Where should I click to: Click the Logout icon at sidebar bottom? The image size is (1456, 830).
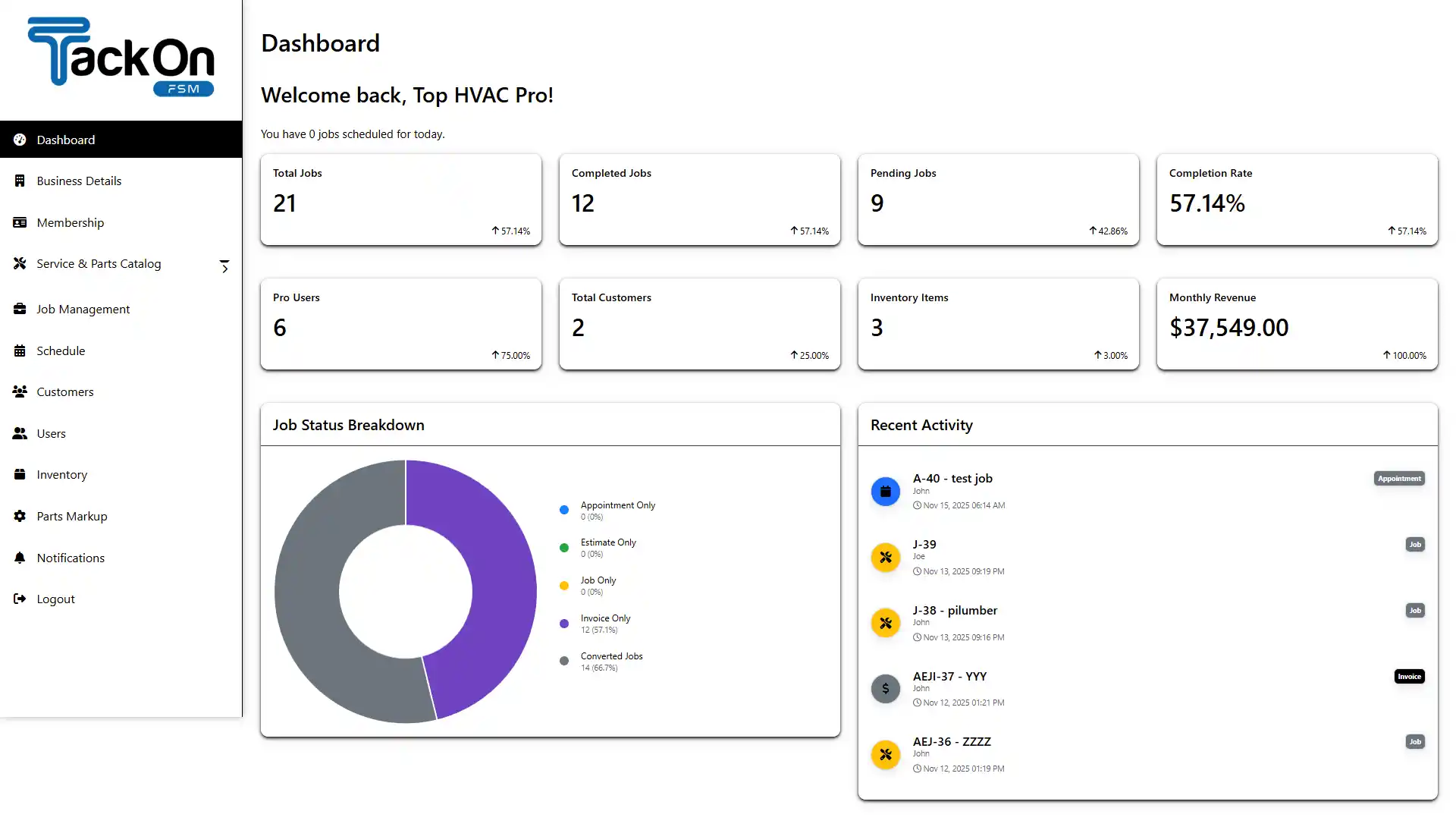point(20,599)
